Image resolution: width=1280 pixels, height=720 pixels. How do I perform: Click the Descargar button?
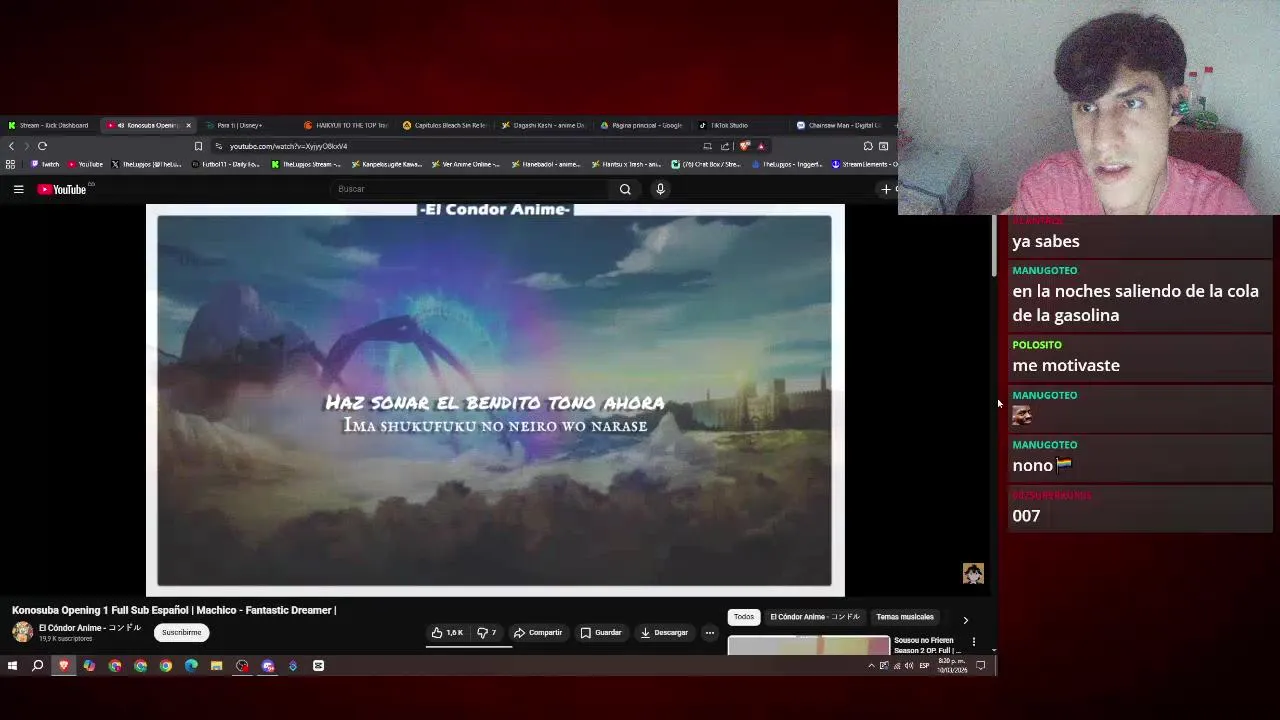[x=664, y=633]
